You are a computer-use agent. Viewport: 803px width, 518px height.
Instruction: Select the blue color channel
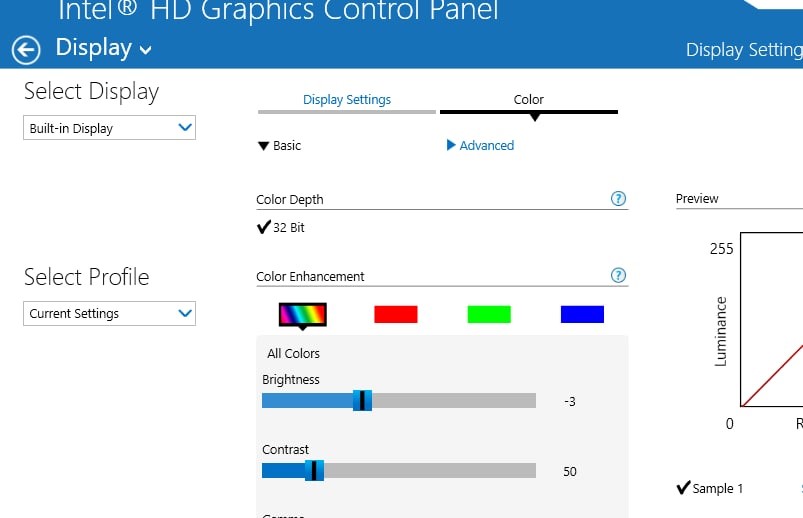[x=582, y=314]
